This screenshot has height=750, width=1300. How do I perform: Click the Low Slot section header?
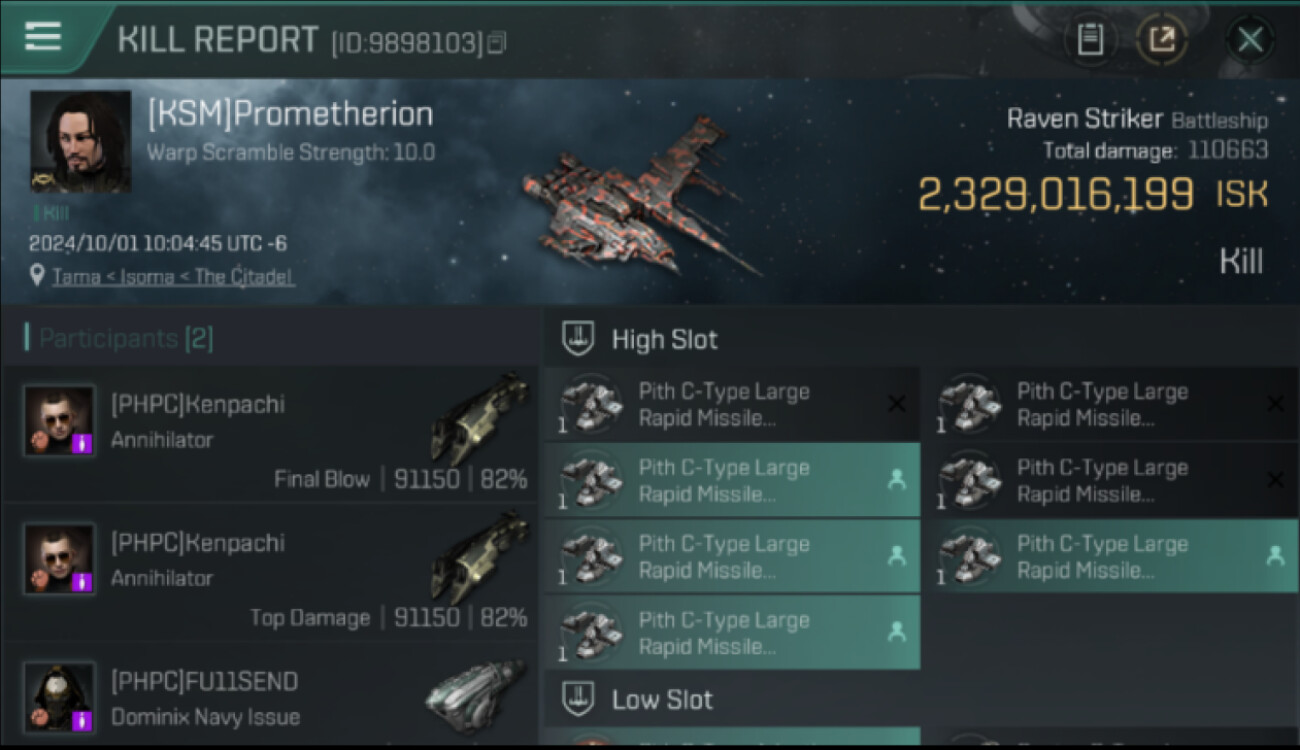662,699
